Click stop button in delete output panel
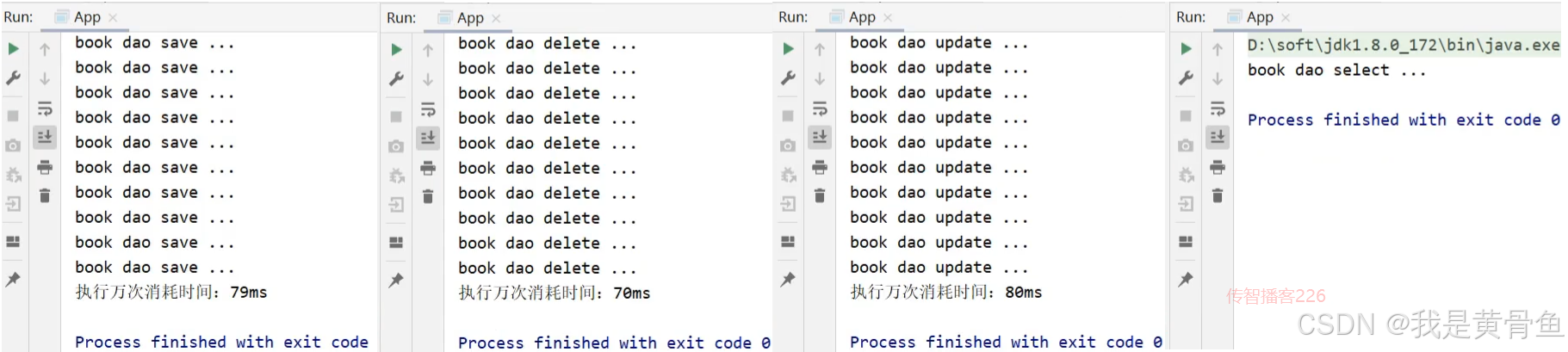Viewport: 1568px width, 352px height. click(396, 116)
